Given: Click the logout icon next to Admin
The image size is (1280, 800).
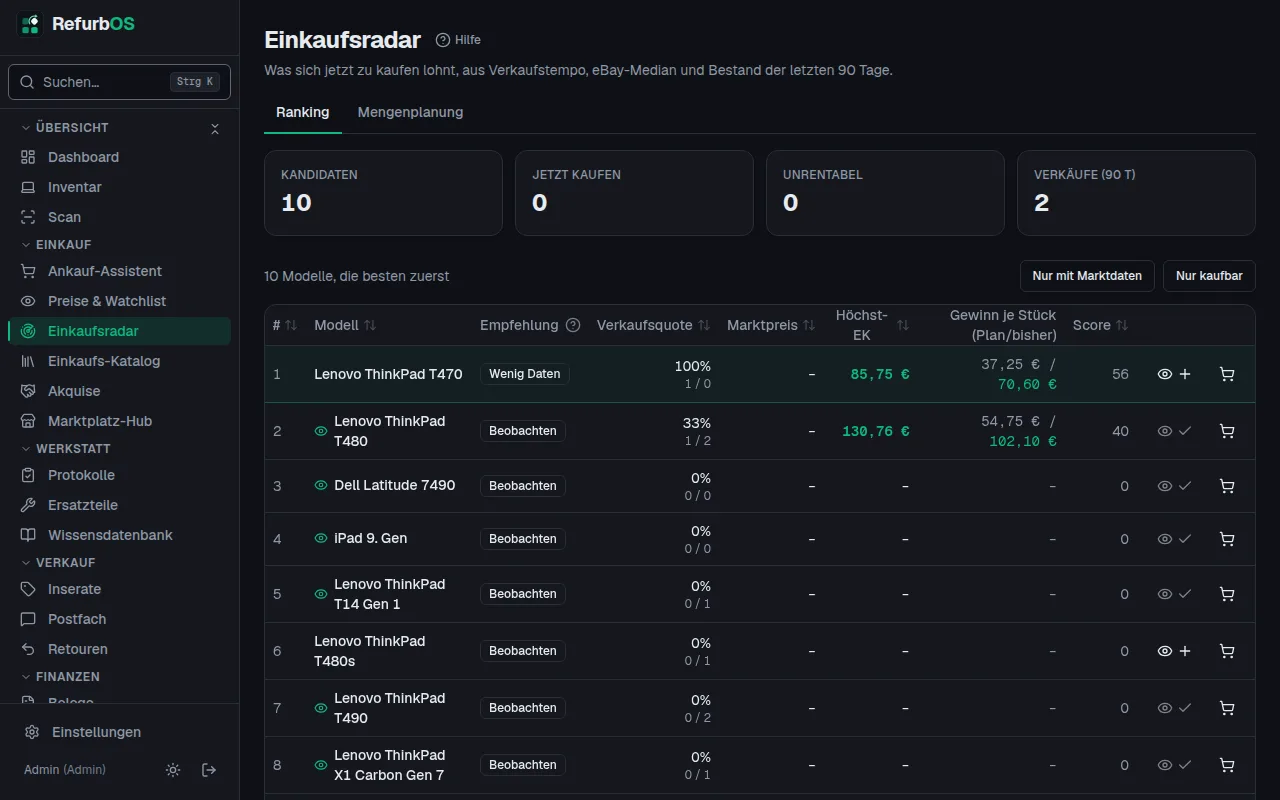Looking at the screenshot, I should (x=209, y=770).
